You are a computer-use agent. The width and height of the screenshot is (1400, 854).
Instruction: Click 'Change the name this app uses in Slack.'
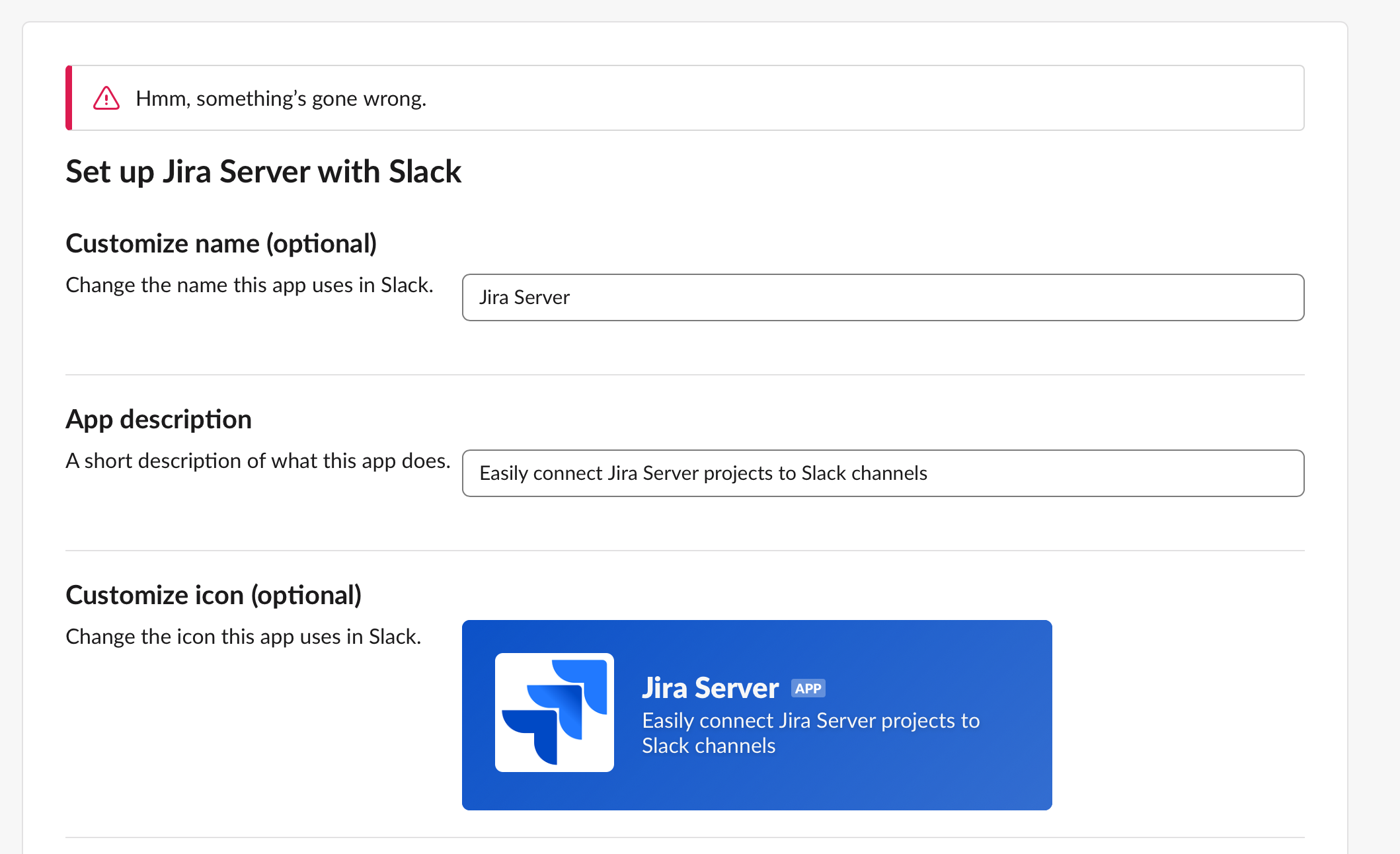[249, 285]
